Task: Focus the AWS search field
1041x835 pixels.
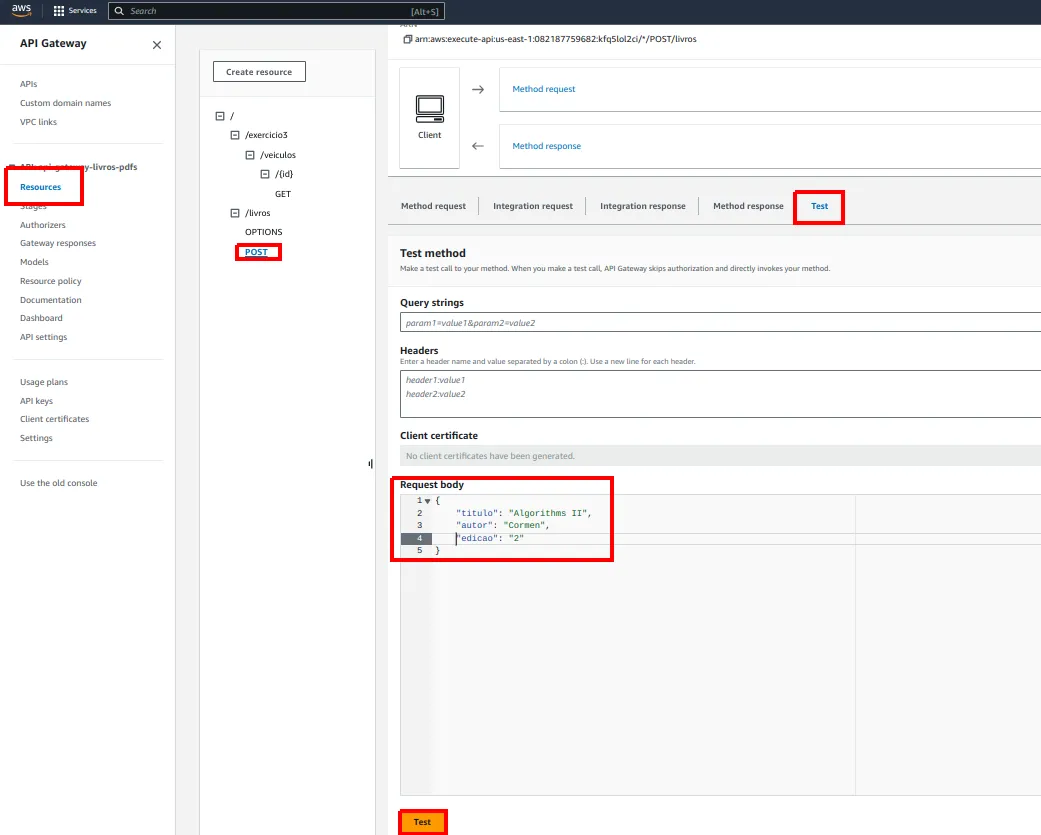Action: (276, 11)
